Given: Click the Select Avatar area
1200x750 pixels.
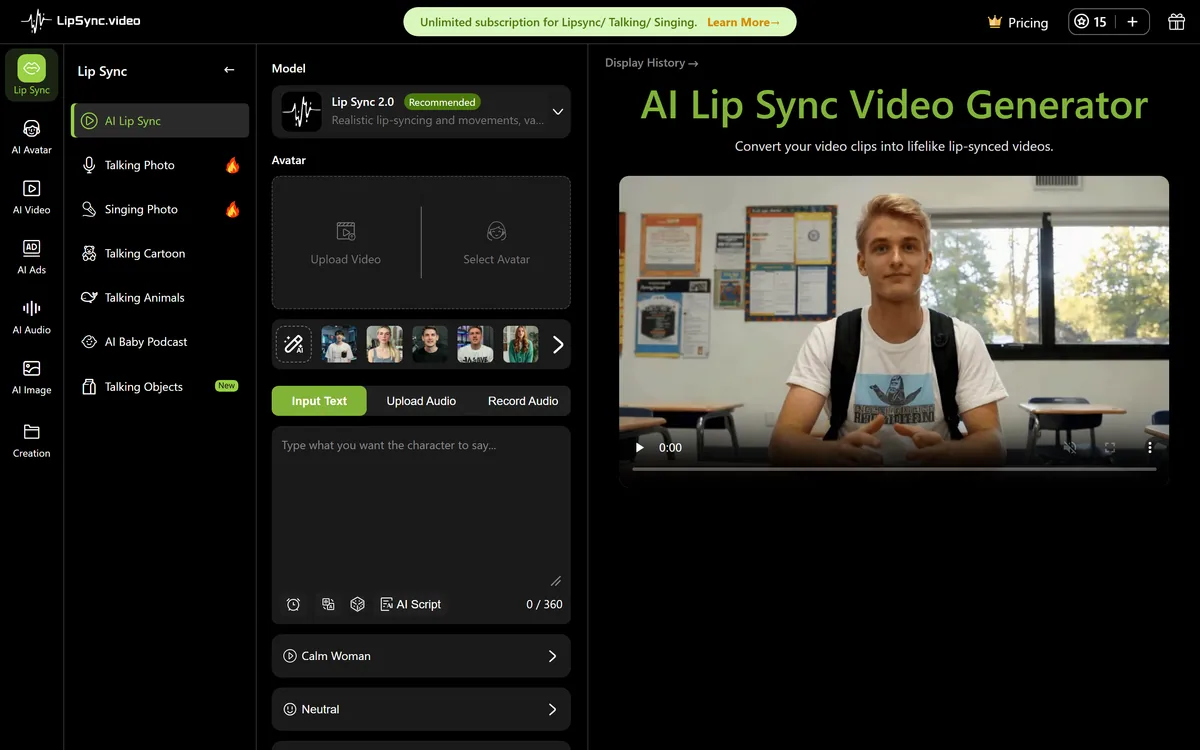Looking at the screenshot, I should point(497,243).
